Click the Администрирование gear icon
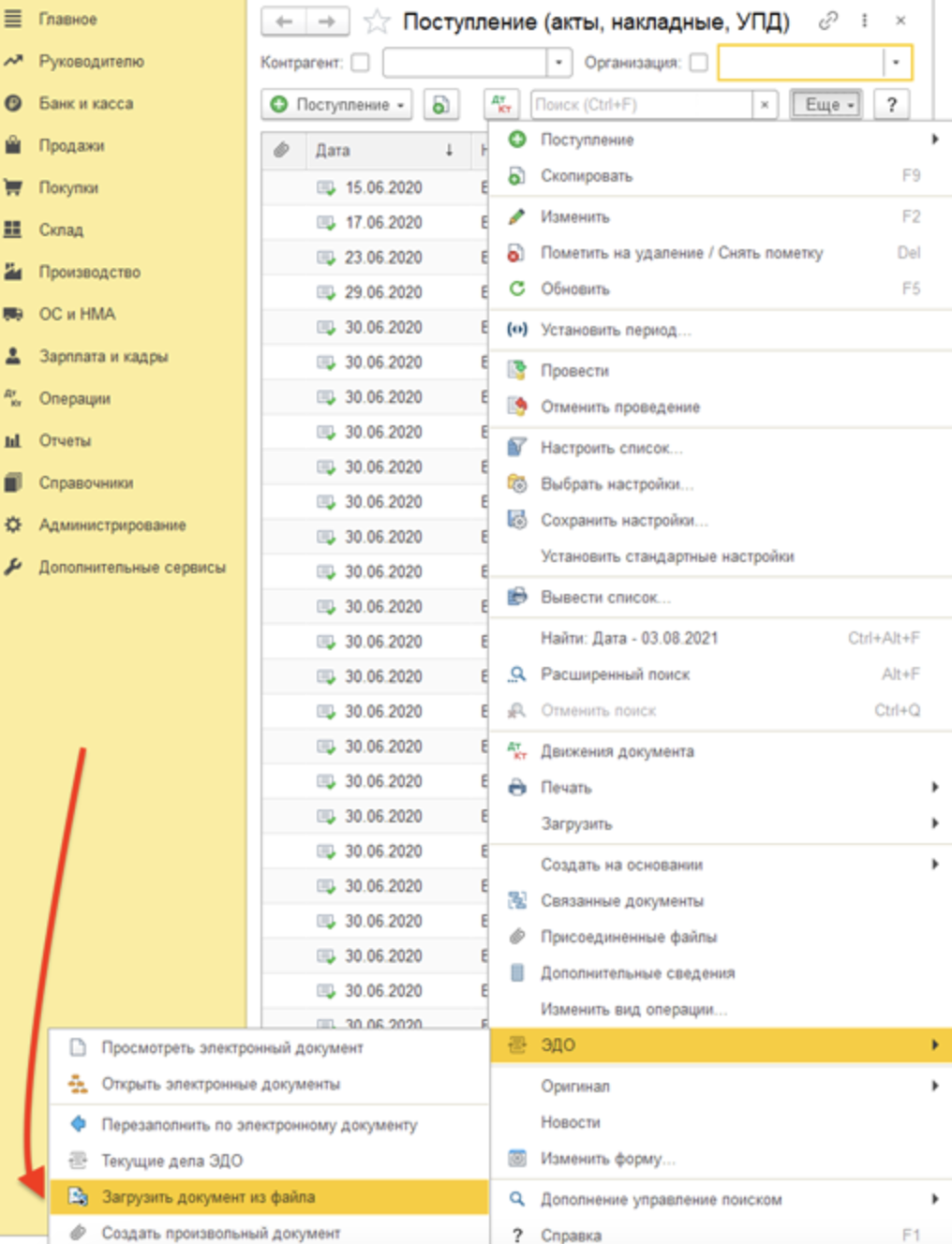Screen dimensions: 952x1244 click(x=13, y=525)
